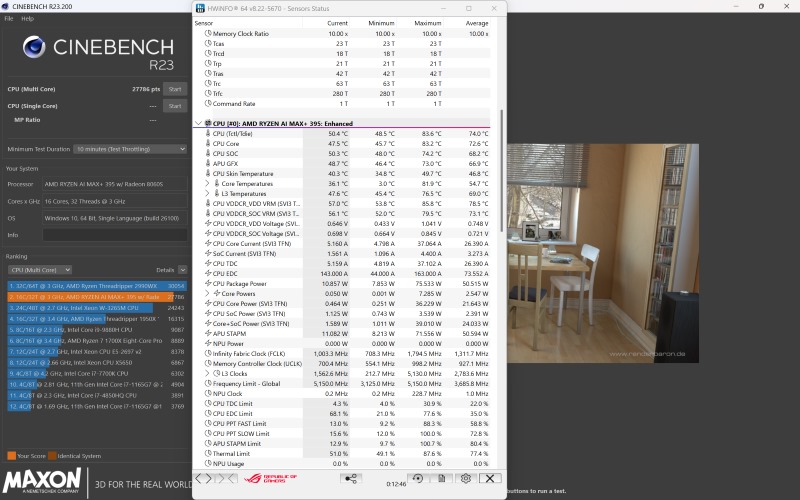The width and height of the screenshot is (800, 500).
Task: Select the NPU Usage row
Action: 342,464
